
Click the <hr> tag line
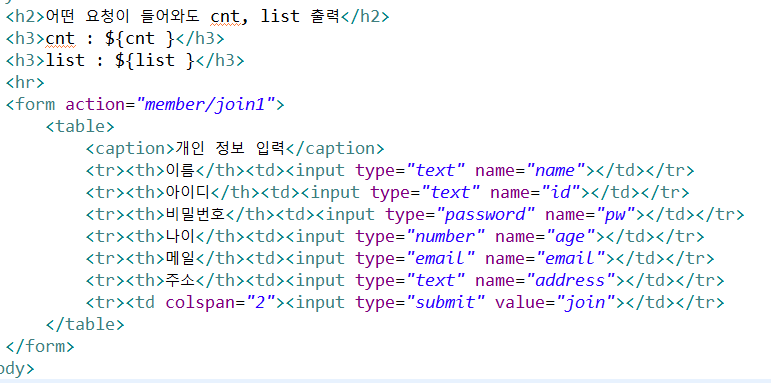(25, 82)
